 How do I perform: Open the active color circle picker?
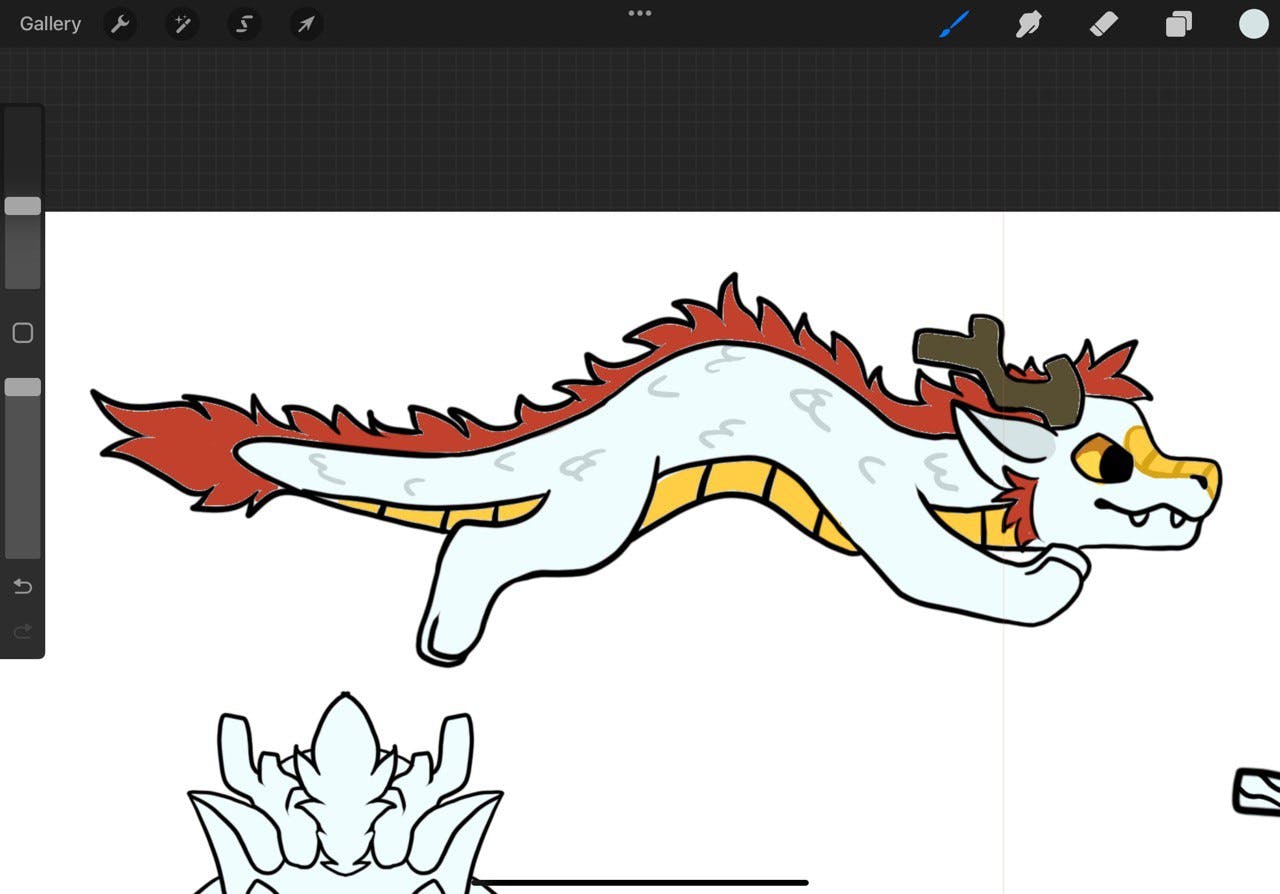click(1253, 24)
